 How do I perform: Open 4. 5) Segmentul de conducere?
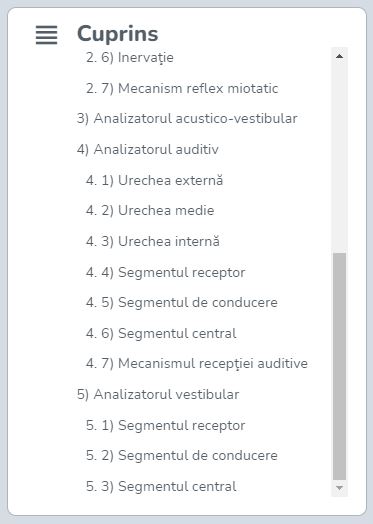click(182, 302)
